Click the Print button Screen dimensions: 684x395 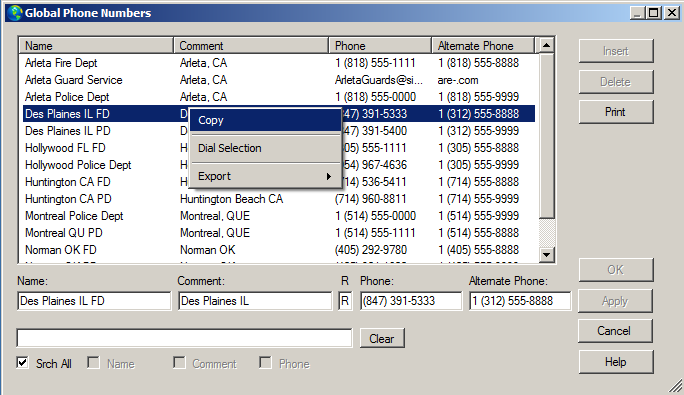[616, 112]
